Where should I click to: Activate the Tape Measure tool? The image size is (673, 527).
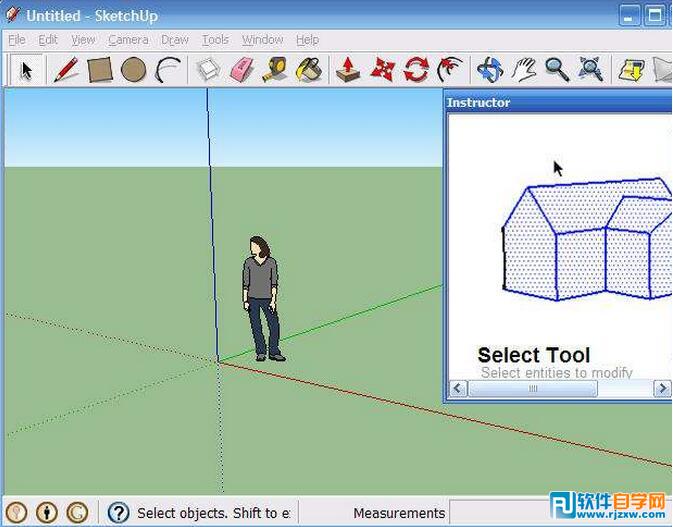click(x=275, y=70)
